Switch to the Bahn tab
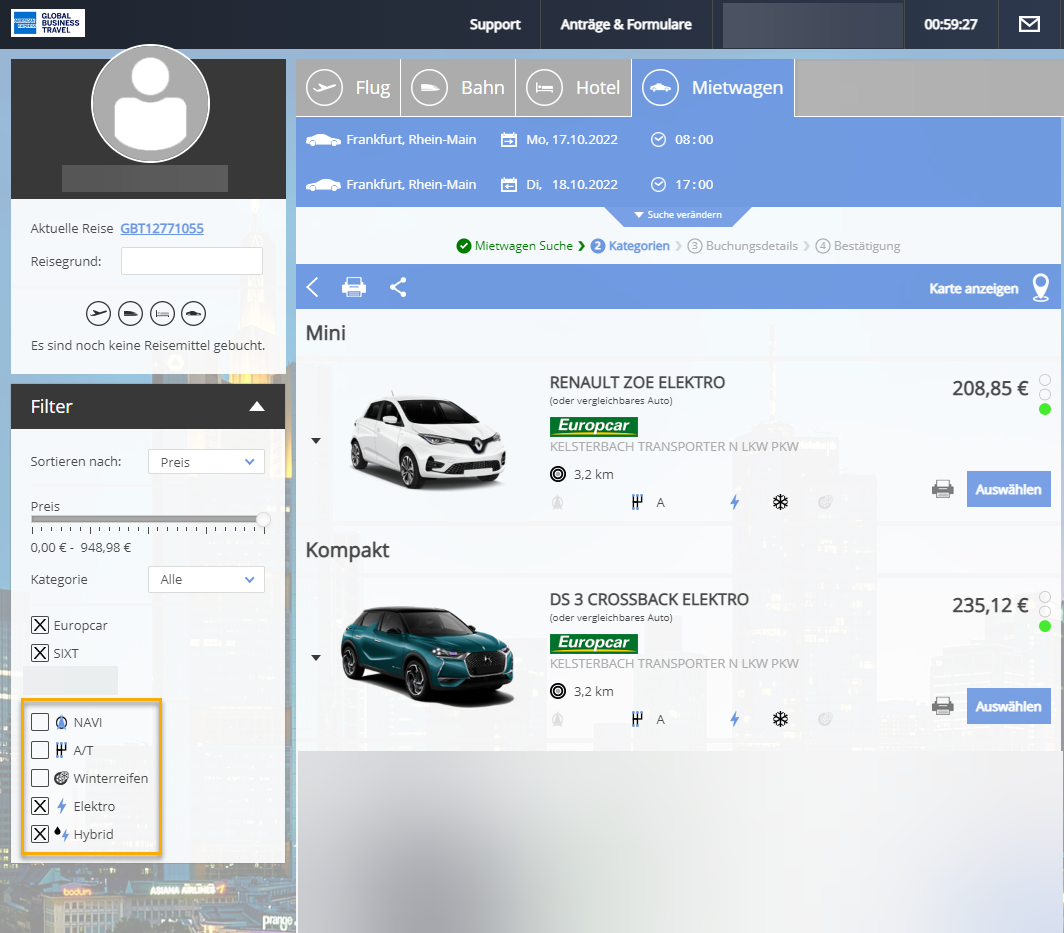 pos(458,88)
